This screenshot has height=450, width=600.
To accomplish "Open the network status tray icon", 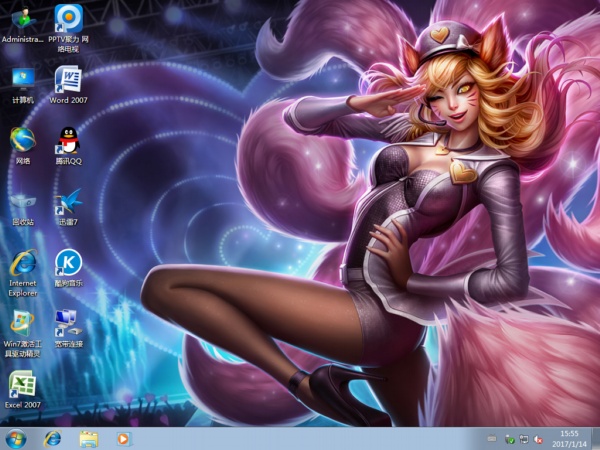I will pyautogui.click(x=524, y=439).
